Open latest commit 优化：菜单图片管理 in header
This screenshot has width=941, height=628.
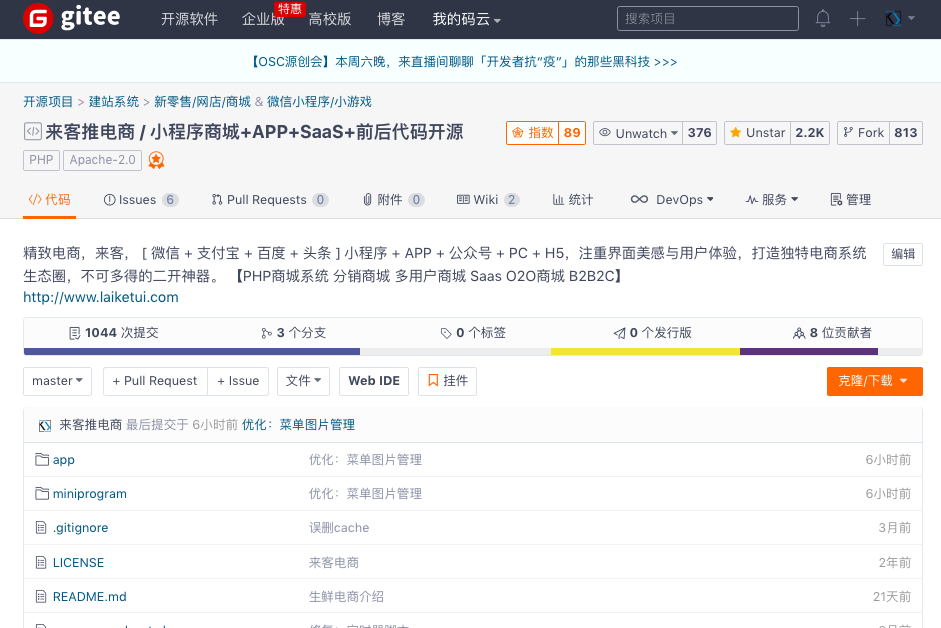pos(298,425)
